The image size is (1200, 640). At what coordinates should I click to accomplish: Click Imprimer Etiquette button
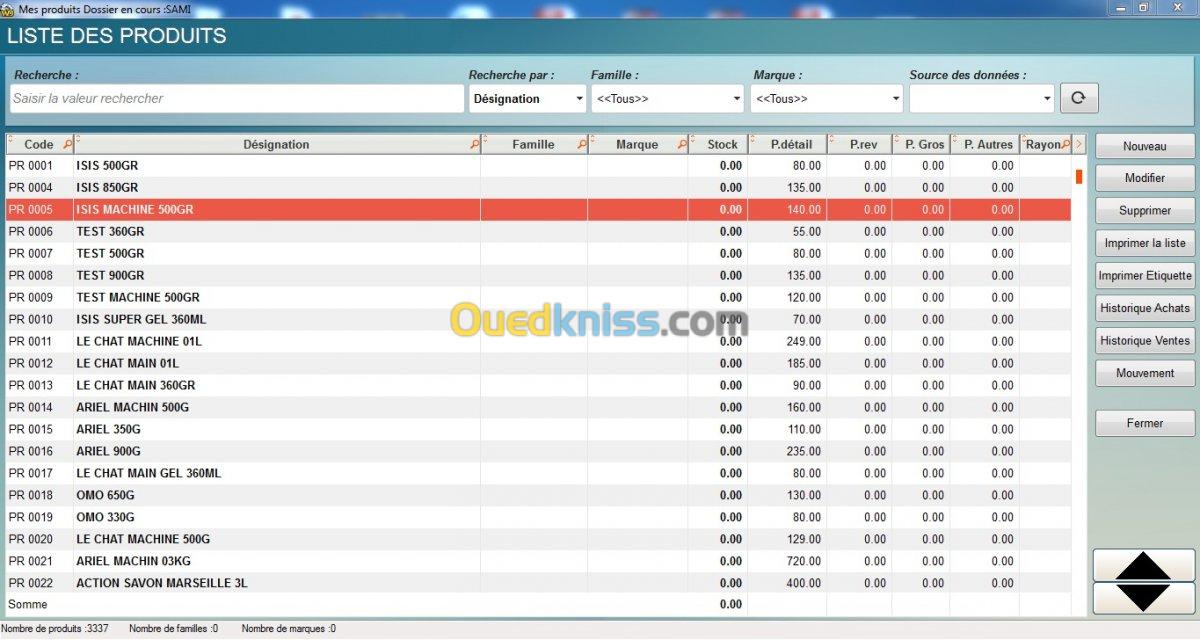[1145, 276]
